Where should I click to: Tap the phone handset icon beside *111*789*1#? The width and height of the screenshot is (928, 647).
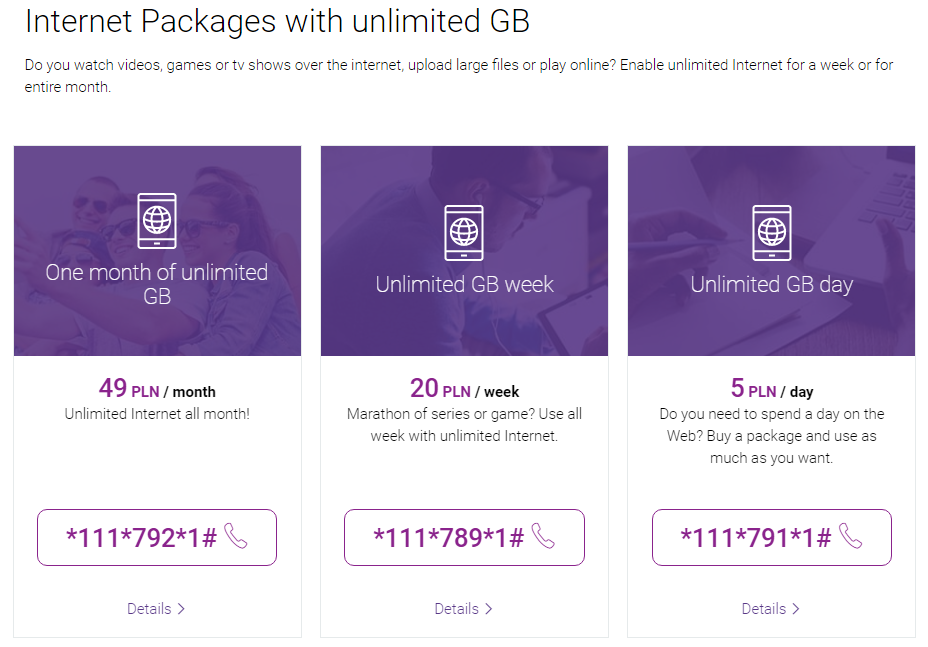point(543,536)
